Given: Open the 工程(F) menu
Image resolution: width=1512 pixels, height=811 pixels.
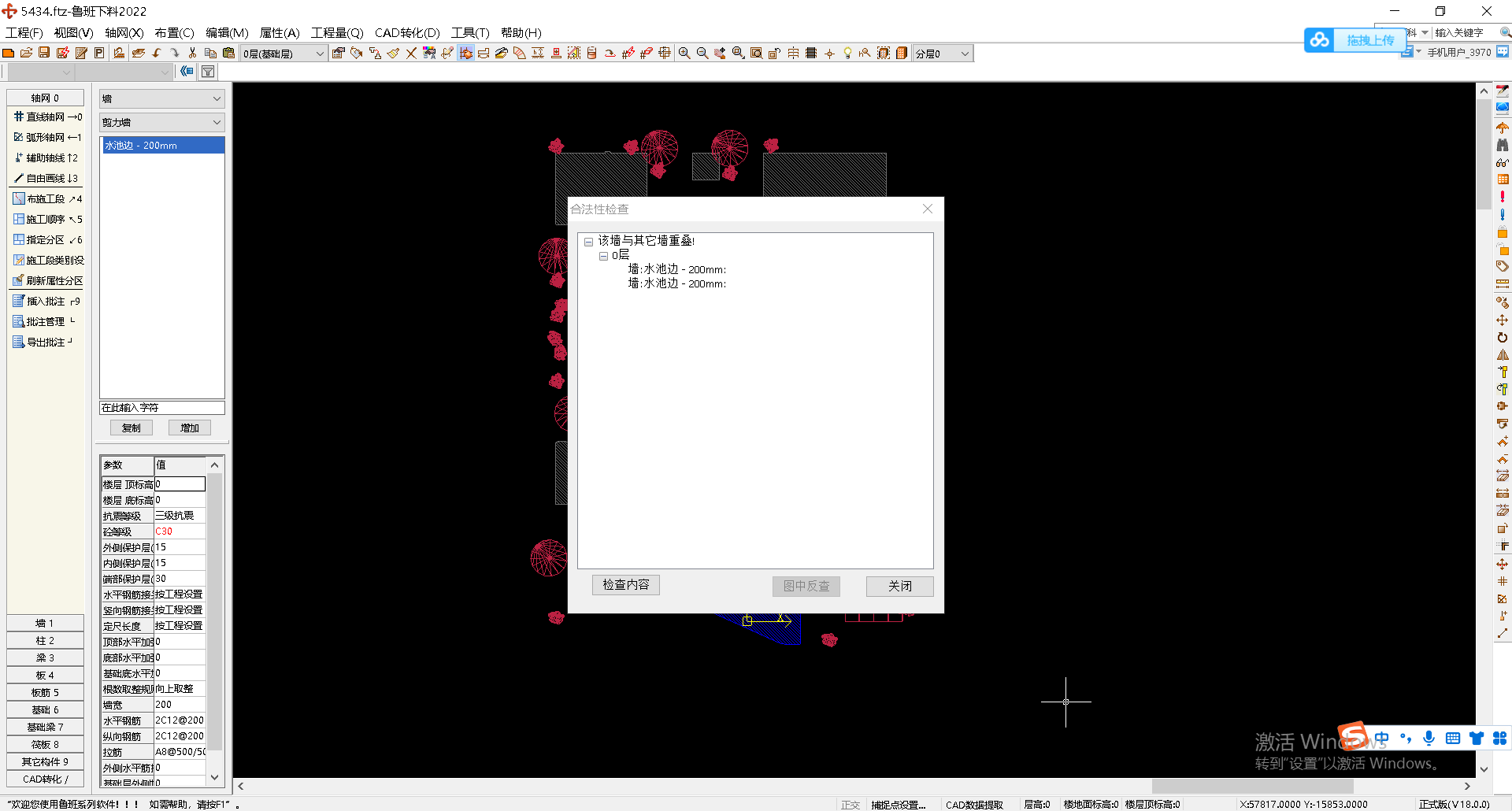Looking at the screenshot, I should (24, 32).
